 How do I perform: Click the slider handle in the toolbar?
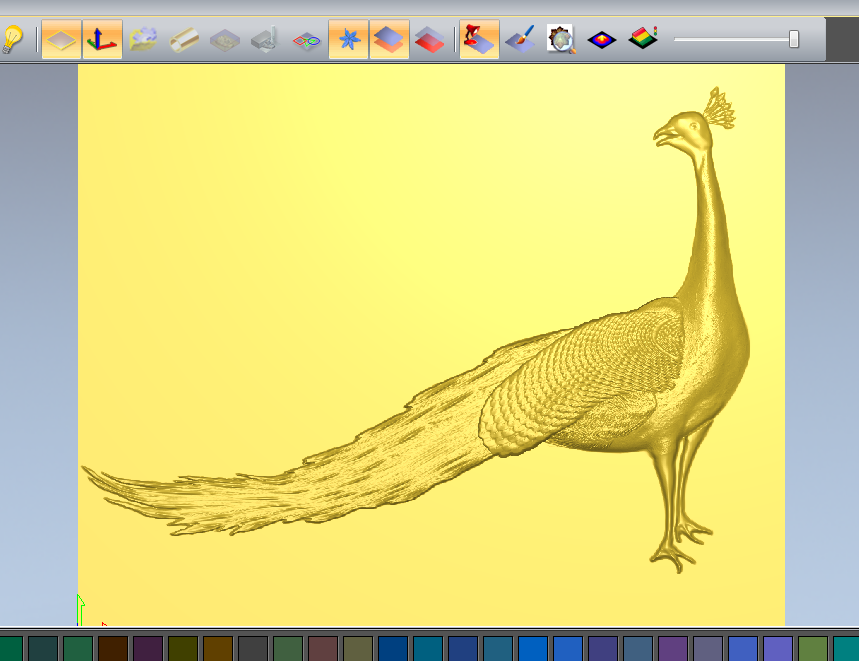tap(793, 39)
